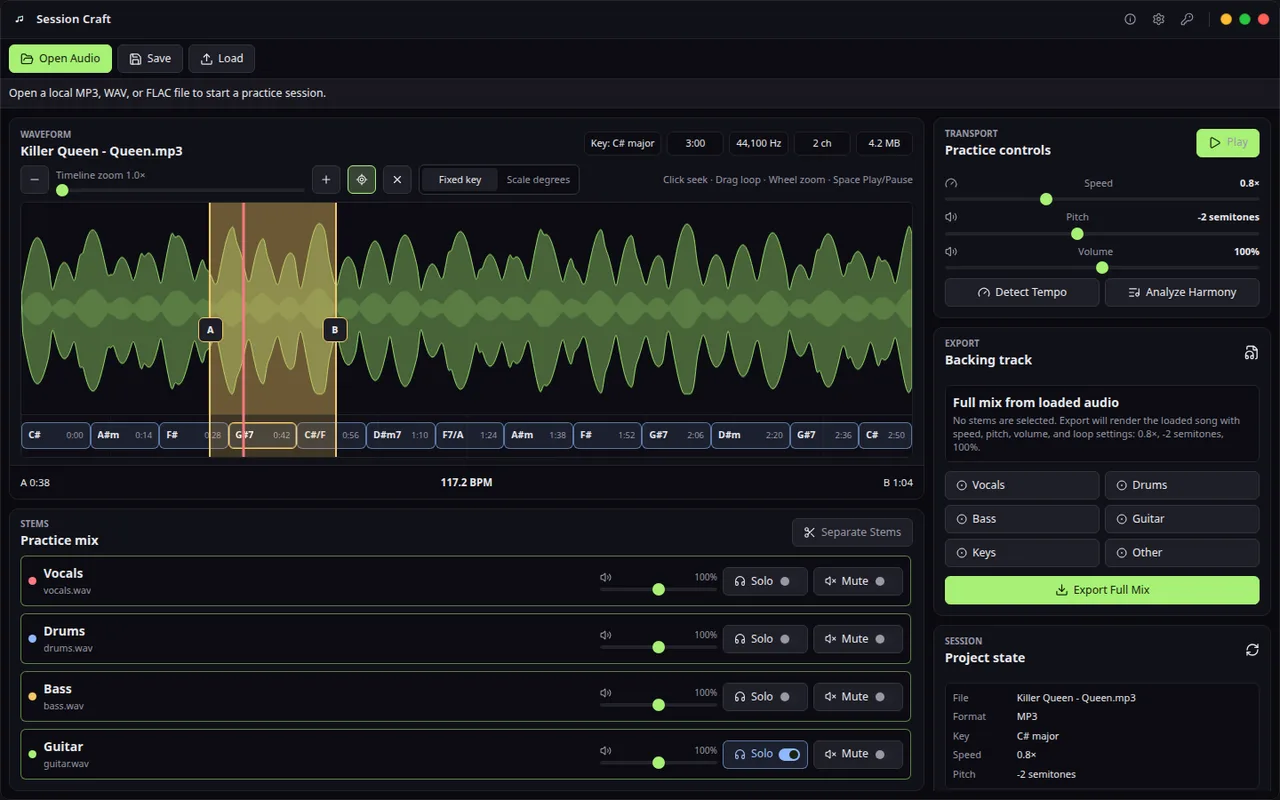The width and height of the screenshot is (1280, 800).
Task: Select Vocals stem for export
Action: (x=1022, y=485)
